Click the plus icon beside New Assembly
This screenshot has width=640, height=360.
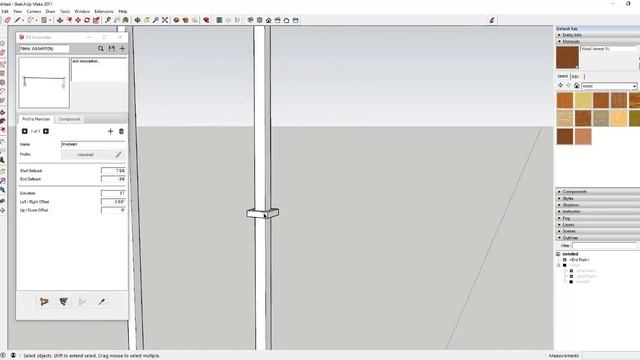click(x=122, y=49)
